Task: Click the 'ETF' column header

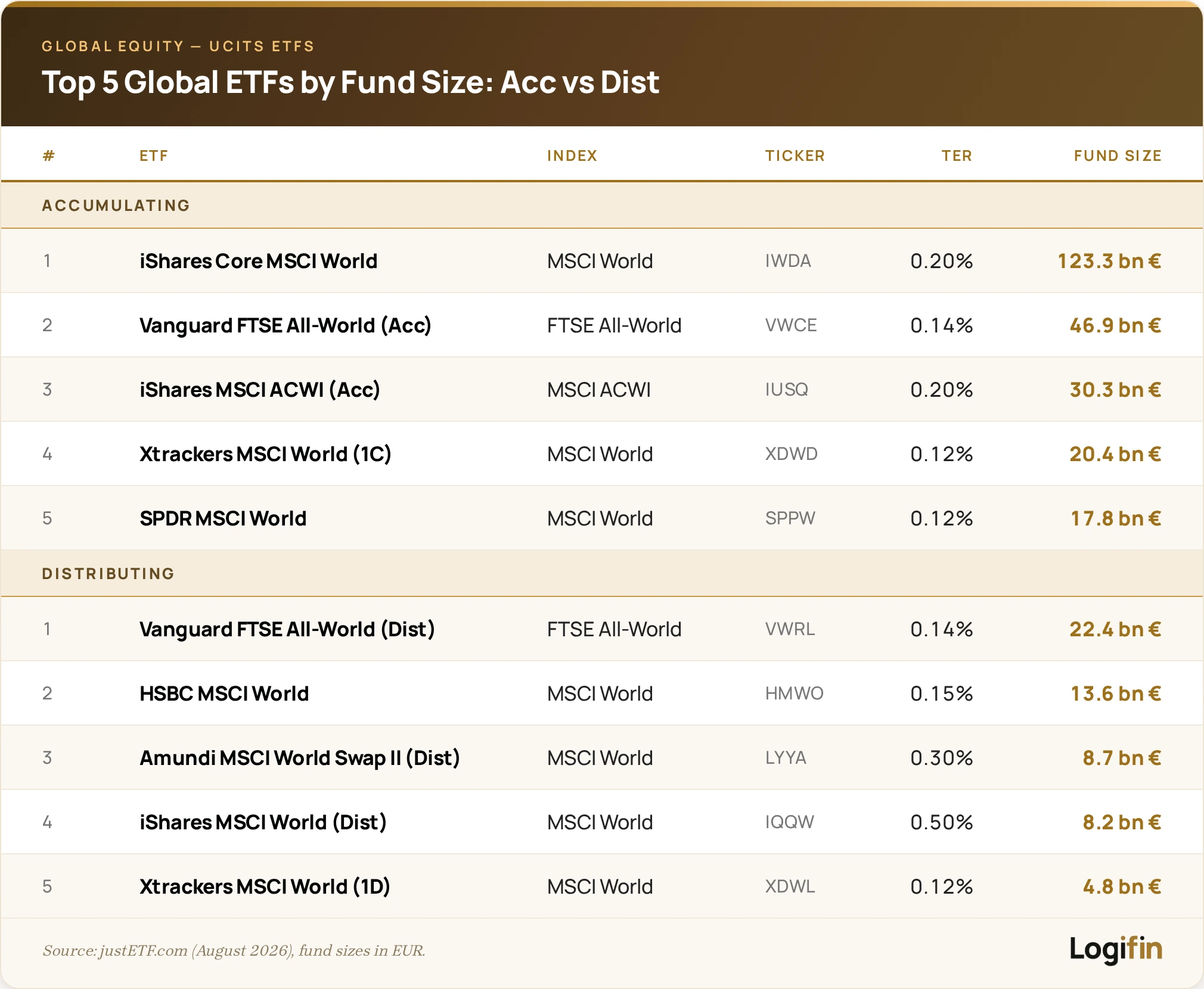Action: [x=154, y=156]
